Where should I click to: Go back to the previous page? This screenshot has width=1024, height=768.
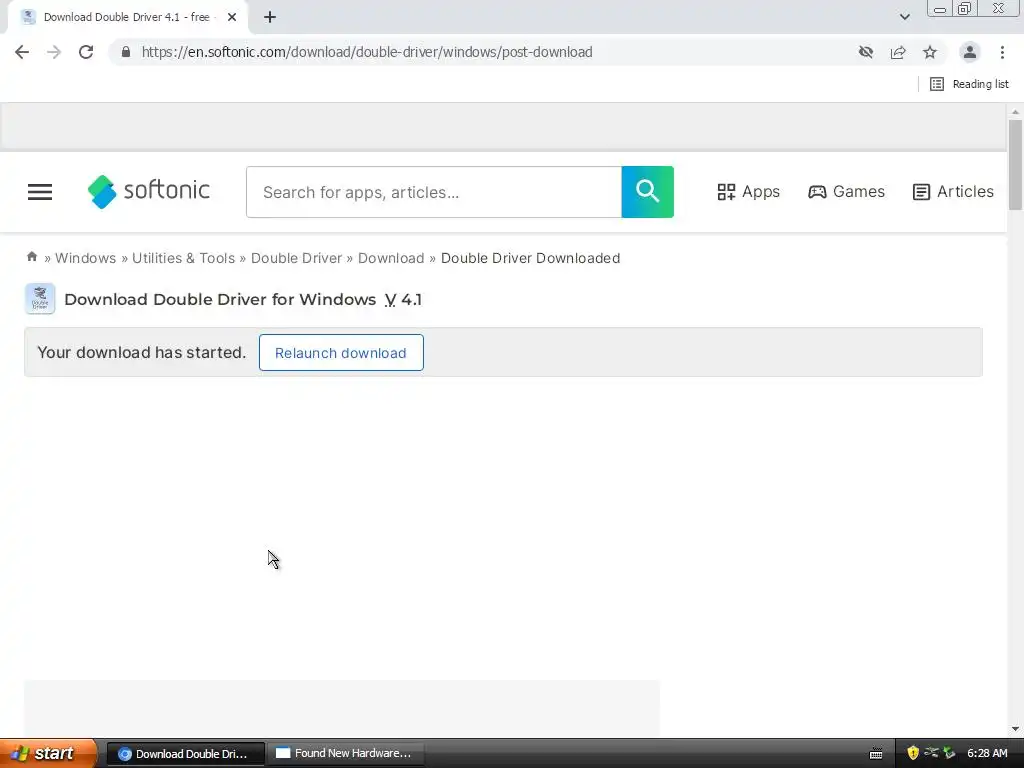pos(22,52)
